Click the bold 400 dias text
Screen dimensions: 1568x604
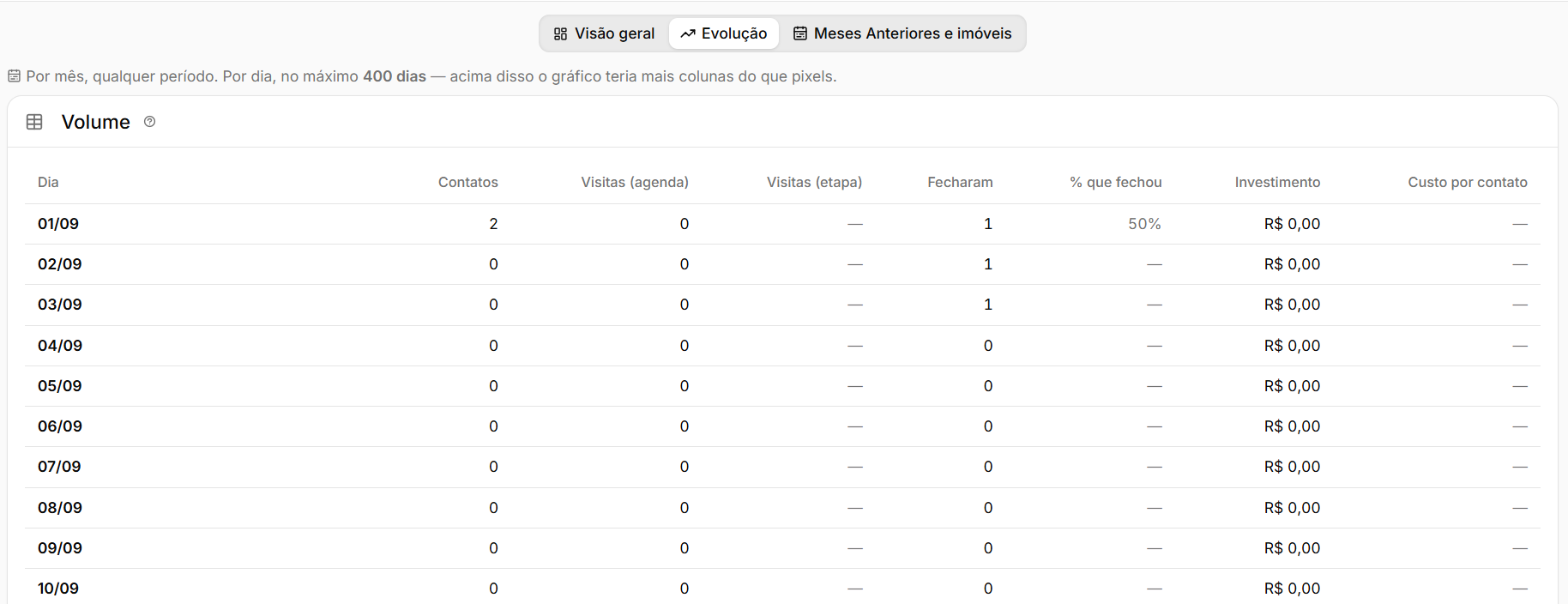point(395,76)
